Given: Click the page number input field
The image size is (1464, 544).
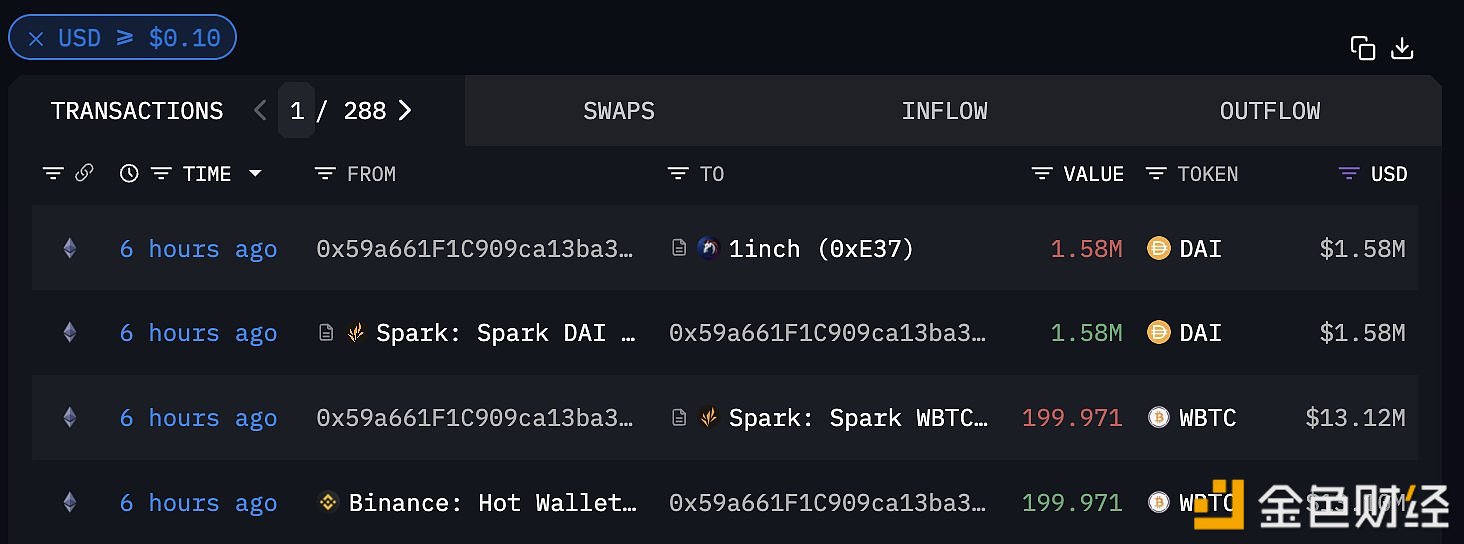Looking at the screenshot, I should [297, 111].
